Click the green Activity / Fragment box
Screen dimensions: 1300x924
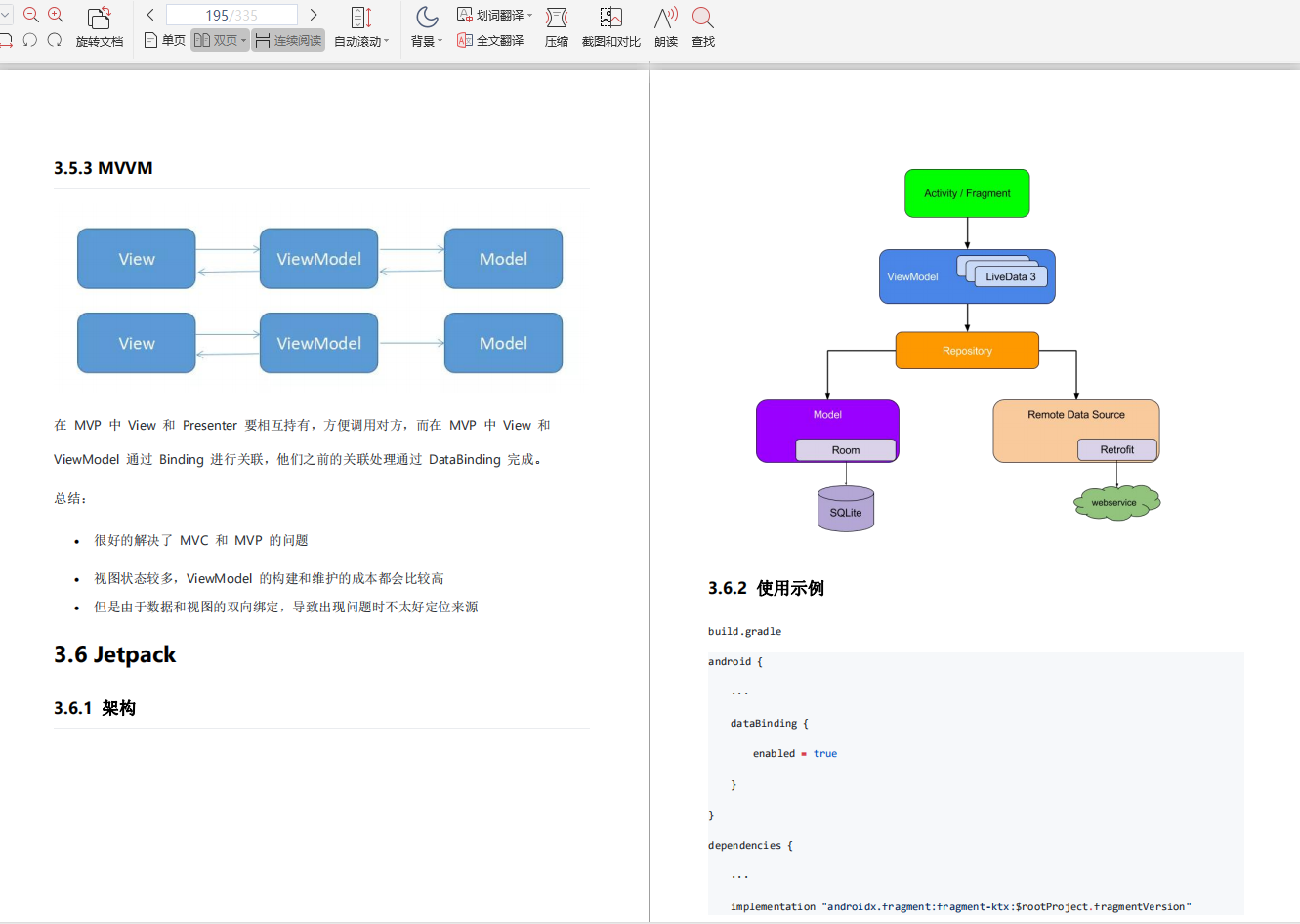(x=967, y=193)
